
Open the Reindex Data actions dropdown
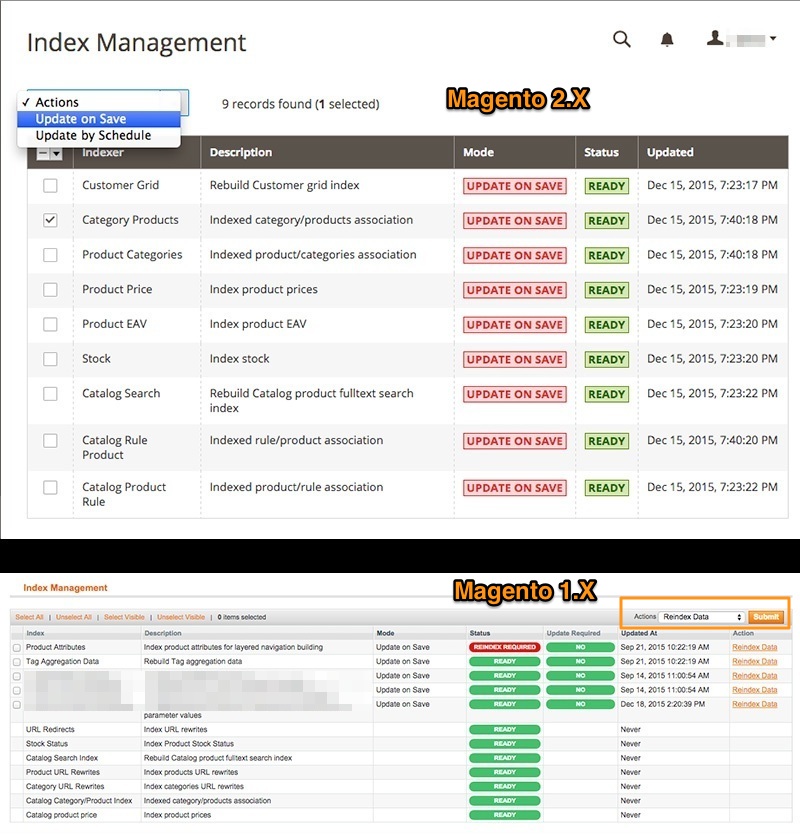pos(702,617)
